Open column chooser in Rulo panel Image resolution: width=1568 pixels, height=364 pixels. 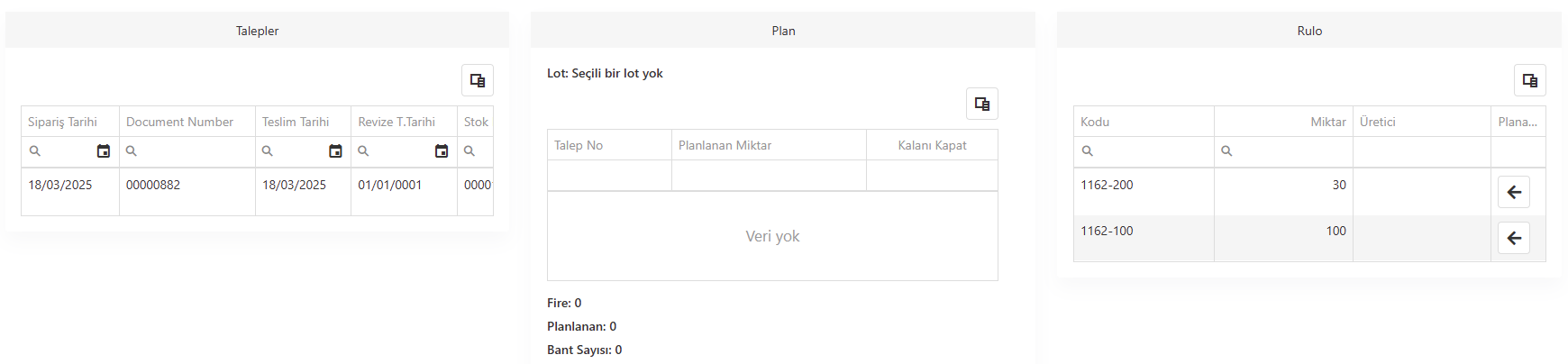1530,80
